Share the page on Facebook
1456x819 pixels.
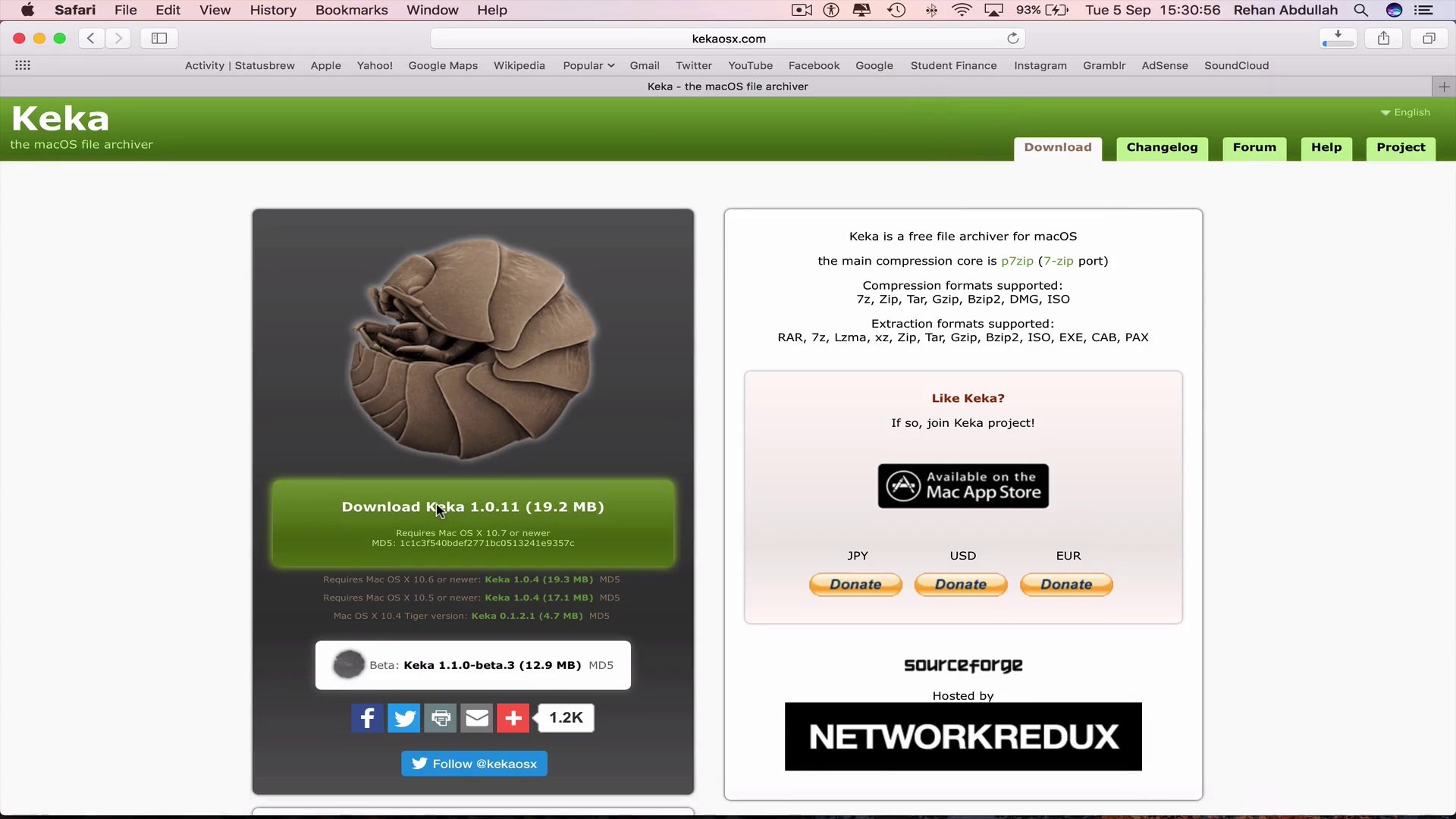pyautogui.click(x=367, y=717)
